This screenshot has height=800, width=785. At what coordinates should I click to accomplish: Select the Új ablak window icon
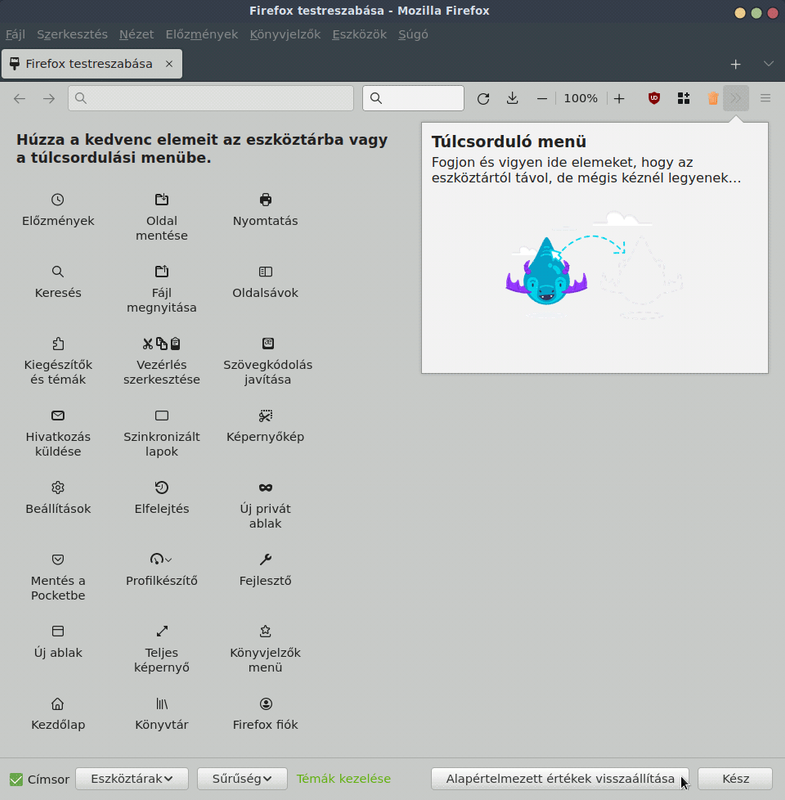click(x=58, y=631)
